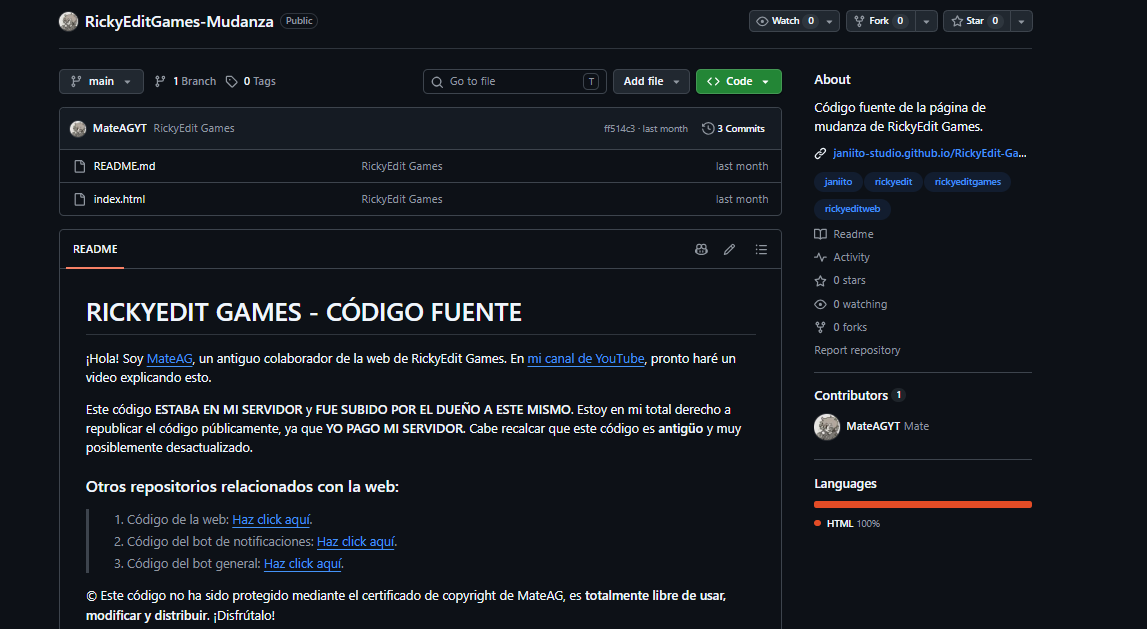Image resolution: width=1147 pixels, height=629 pixels.
Task: Select the README tab
Action: click(95, 249)
